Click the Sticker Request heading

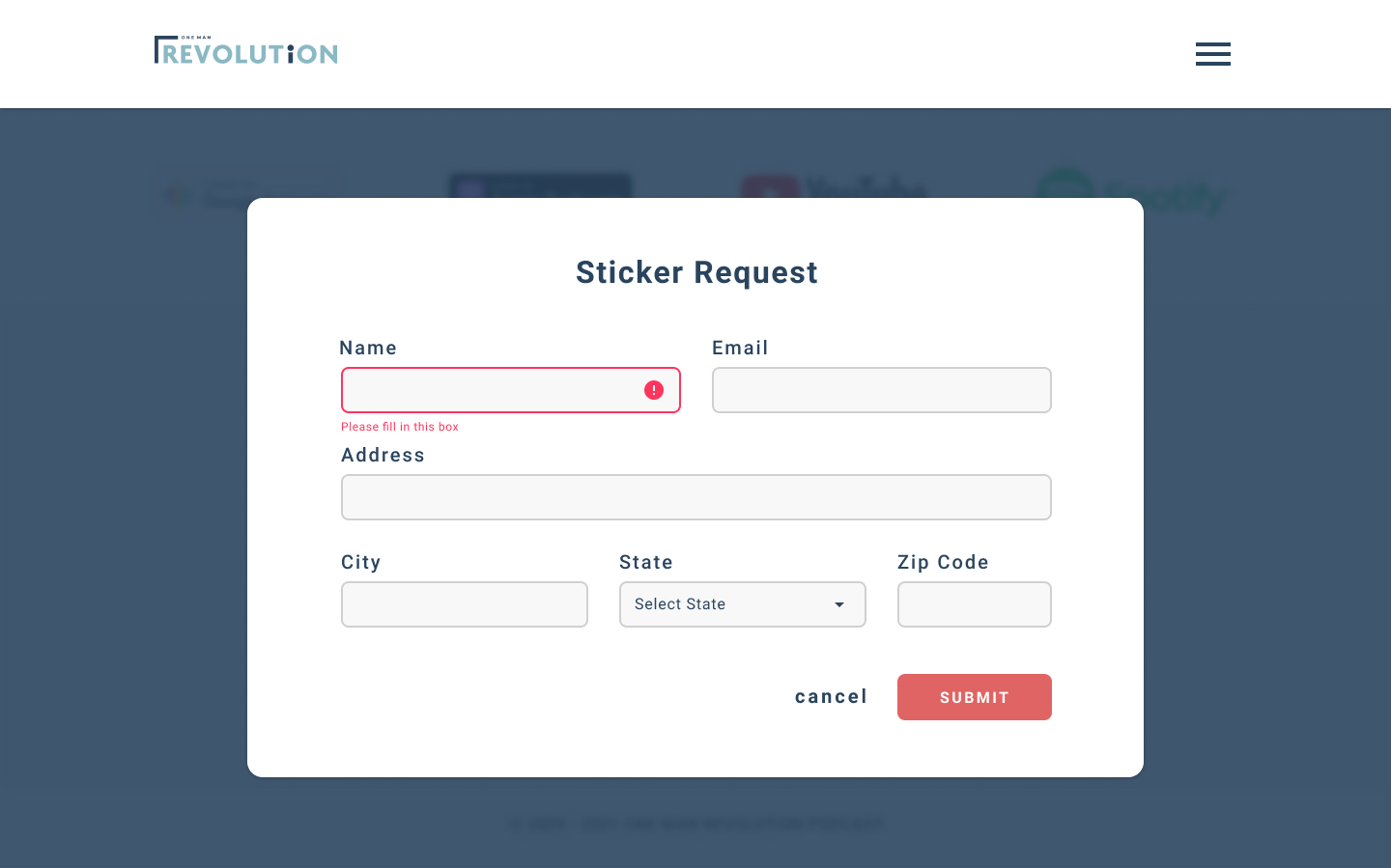tap(696, 272)
